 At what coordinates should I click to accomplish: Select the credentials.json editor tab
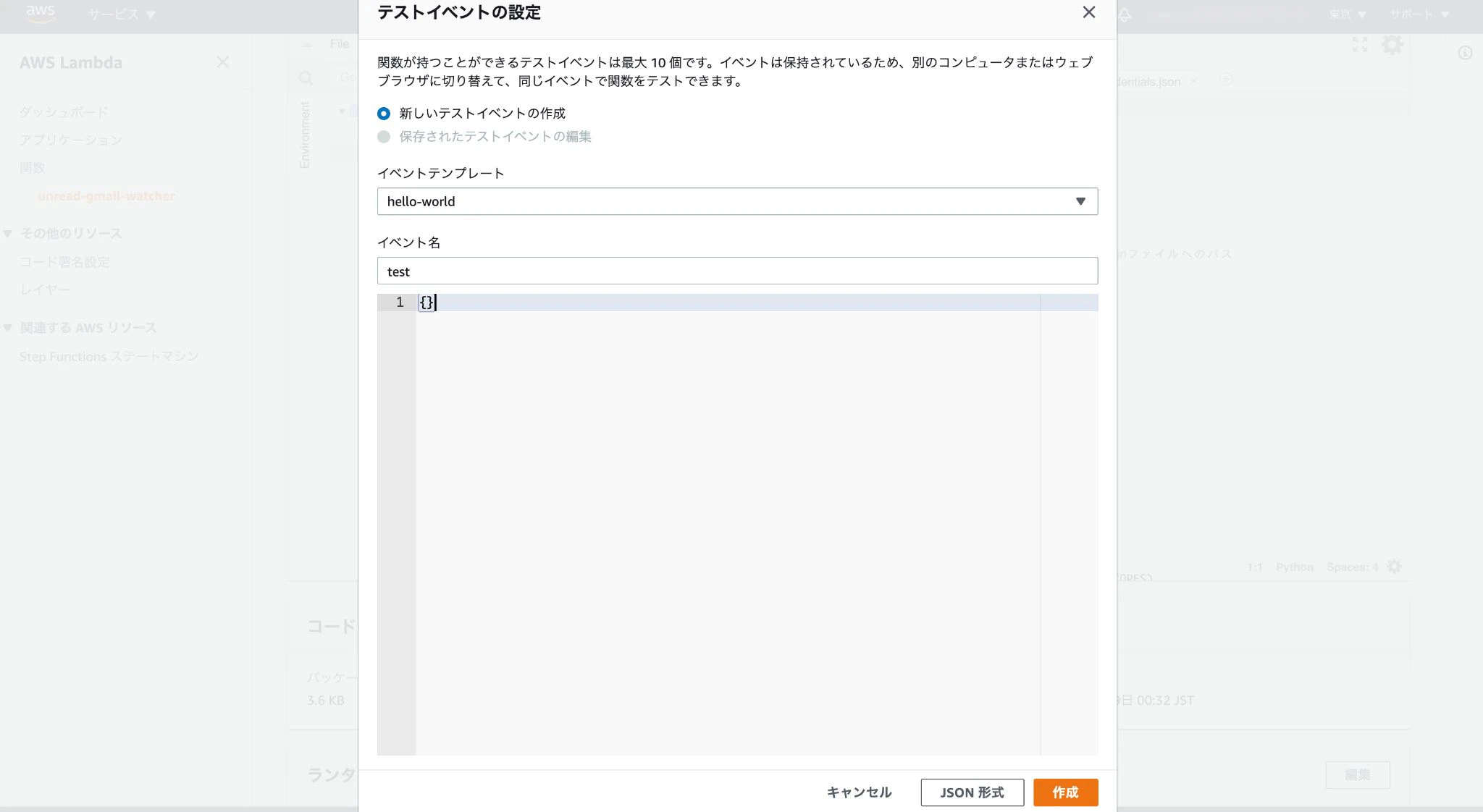tap(1149, 82)
